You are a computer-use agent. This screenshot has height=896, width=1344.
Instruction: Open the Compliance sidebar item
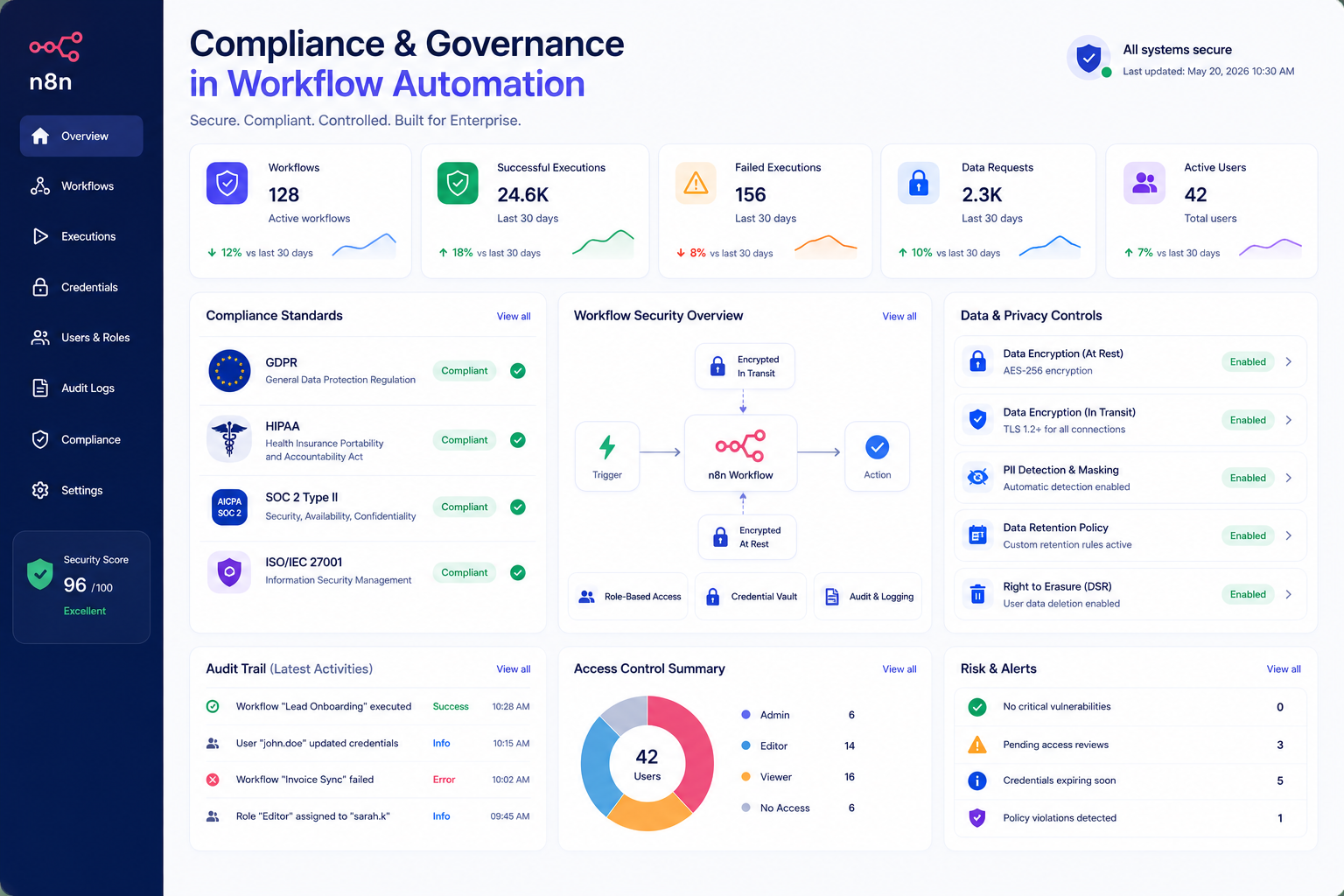pos(81,439)
